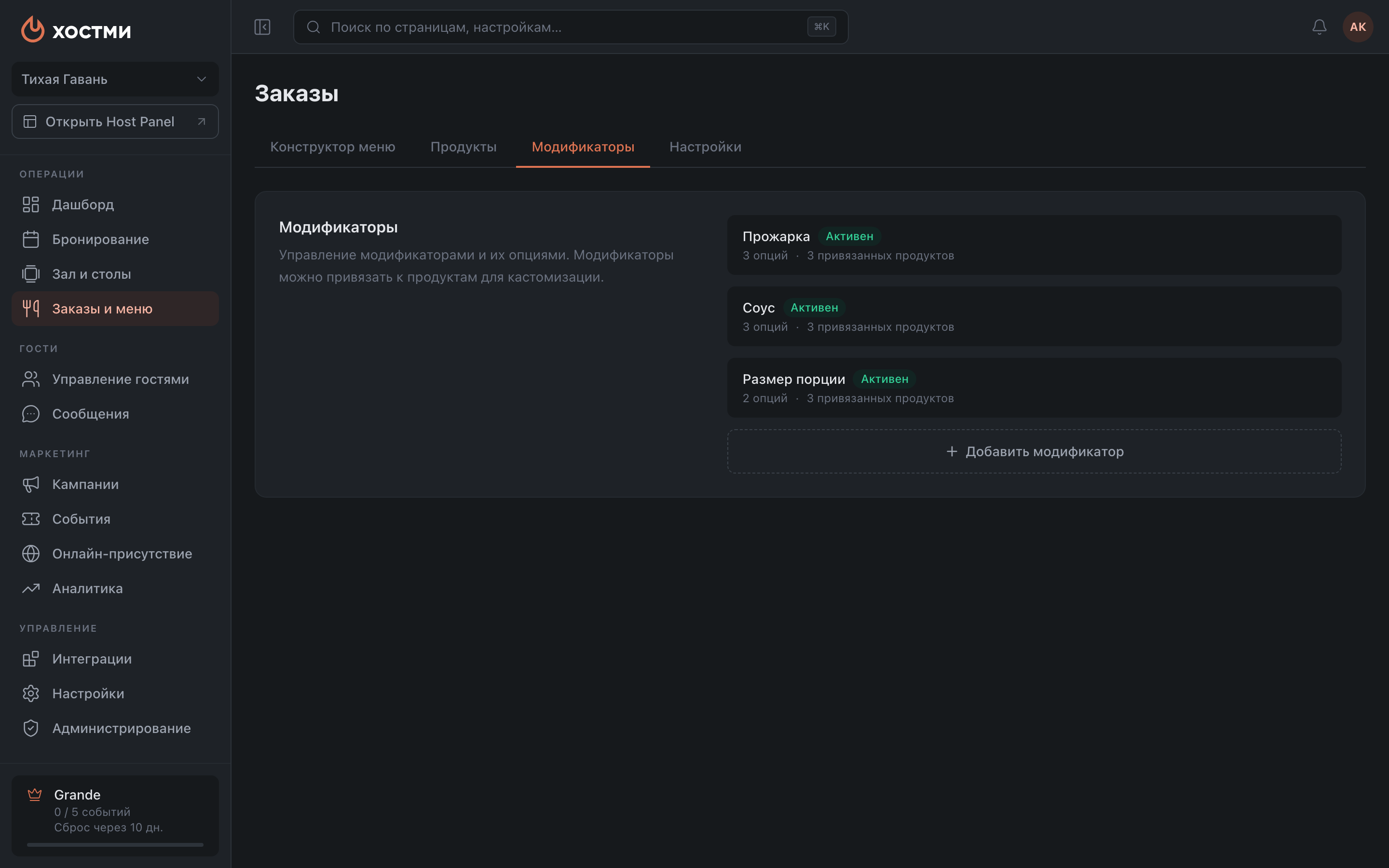Expand the Тихая Гавань venue dropdown
Screen dimensions: 1389x868
tap(115, 79)
